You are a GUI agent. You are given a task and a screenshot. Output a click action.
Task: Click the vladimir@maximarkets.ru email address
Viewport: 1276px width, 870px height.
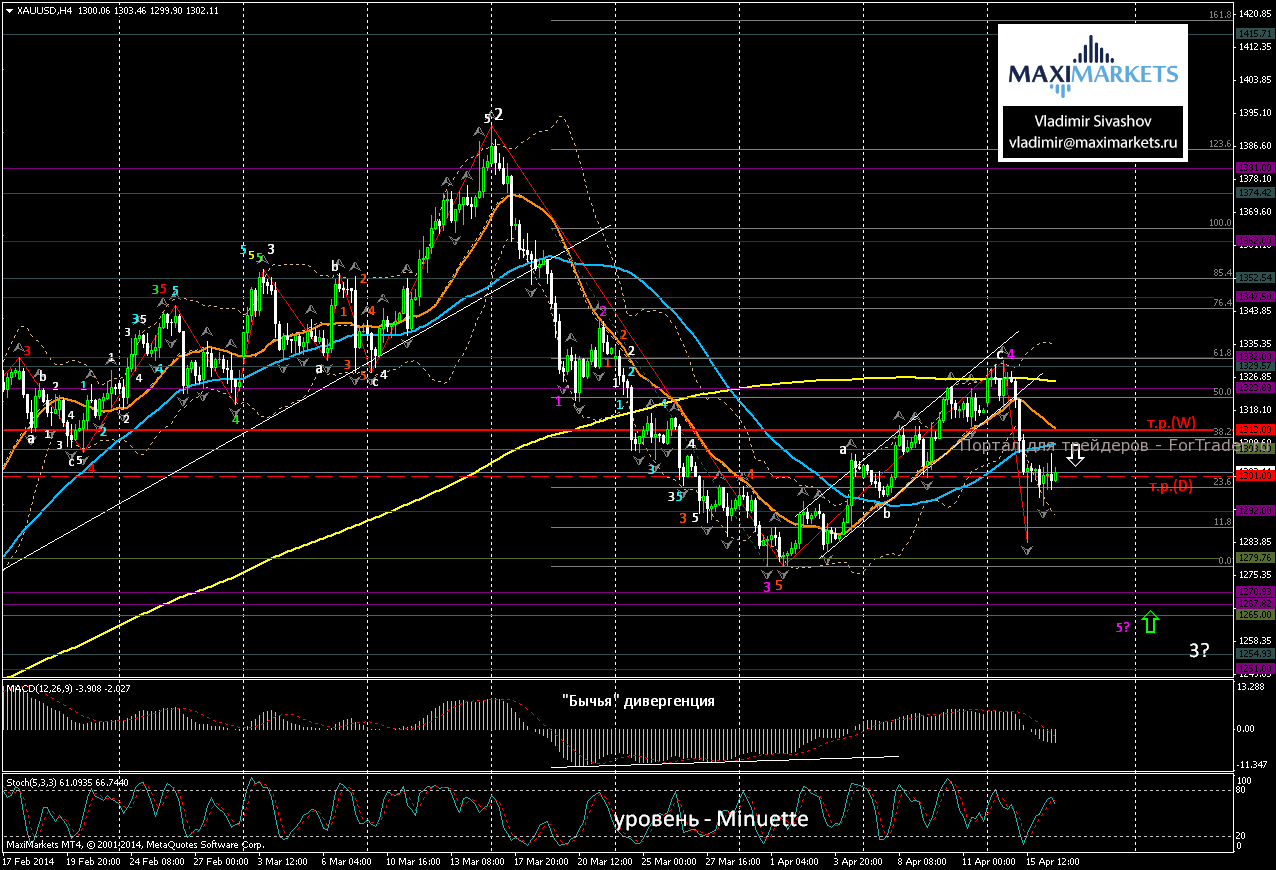[x=1093, y=143]
